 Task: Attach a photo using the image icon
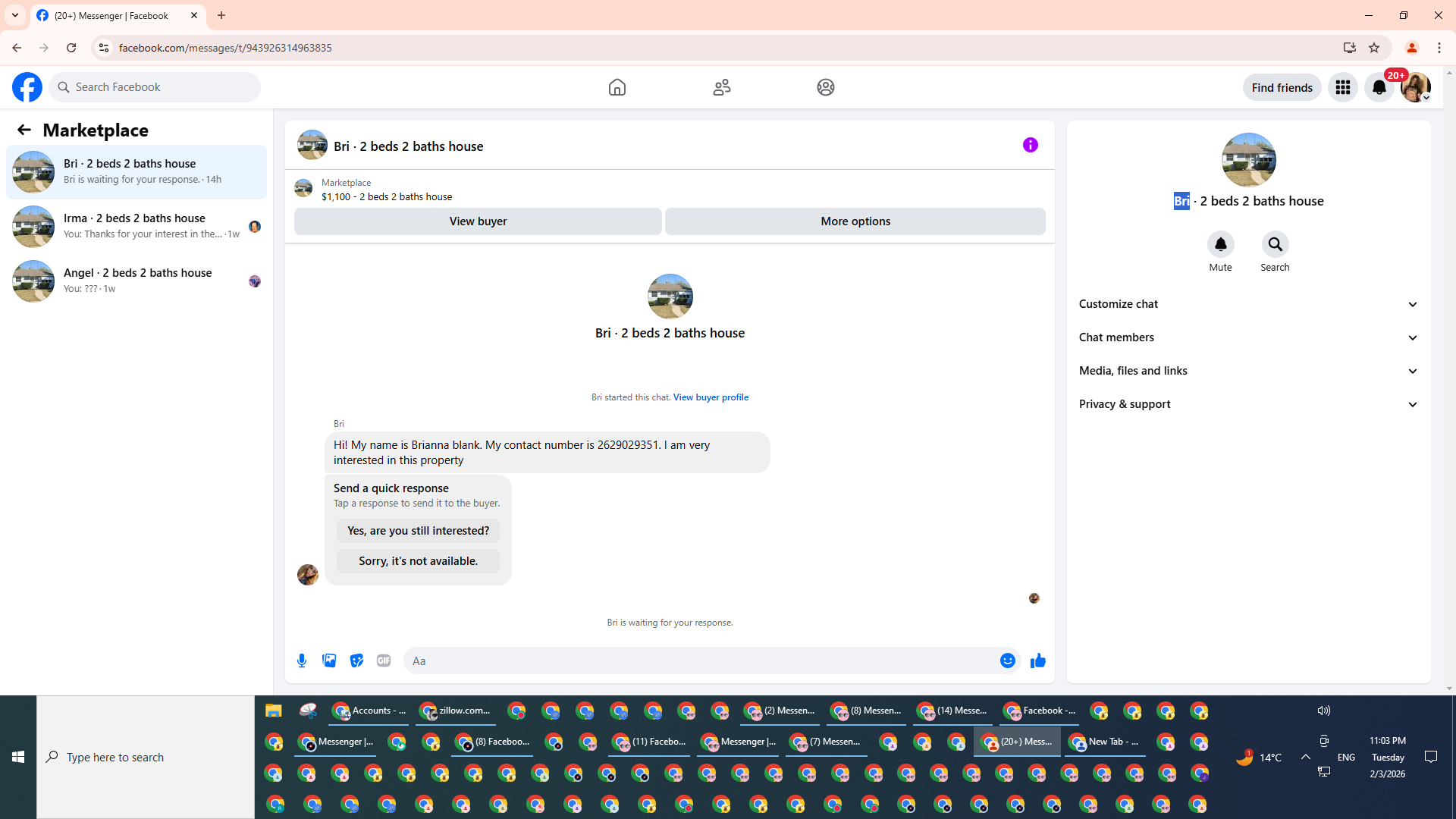click(329, 661)
